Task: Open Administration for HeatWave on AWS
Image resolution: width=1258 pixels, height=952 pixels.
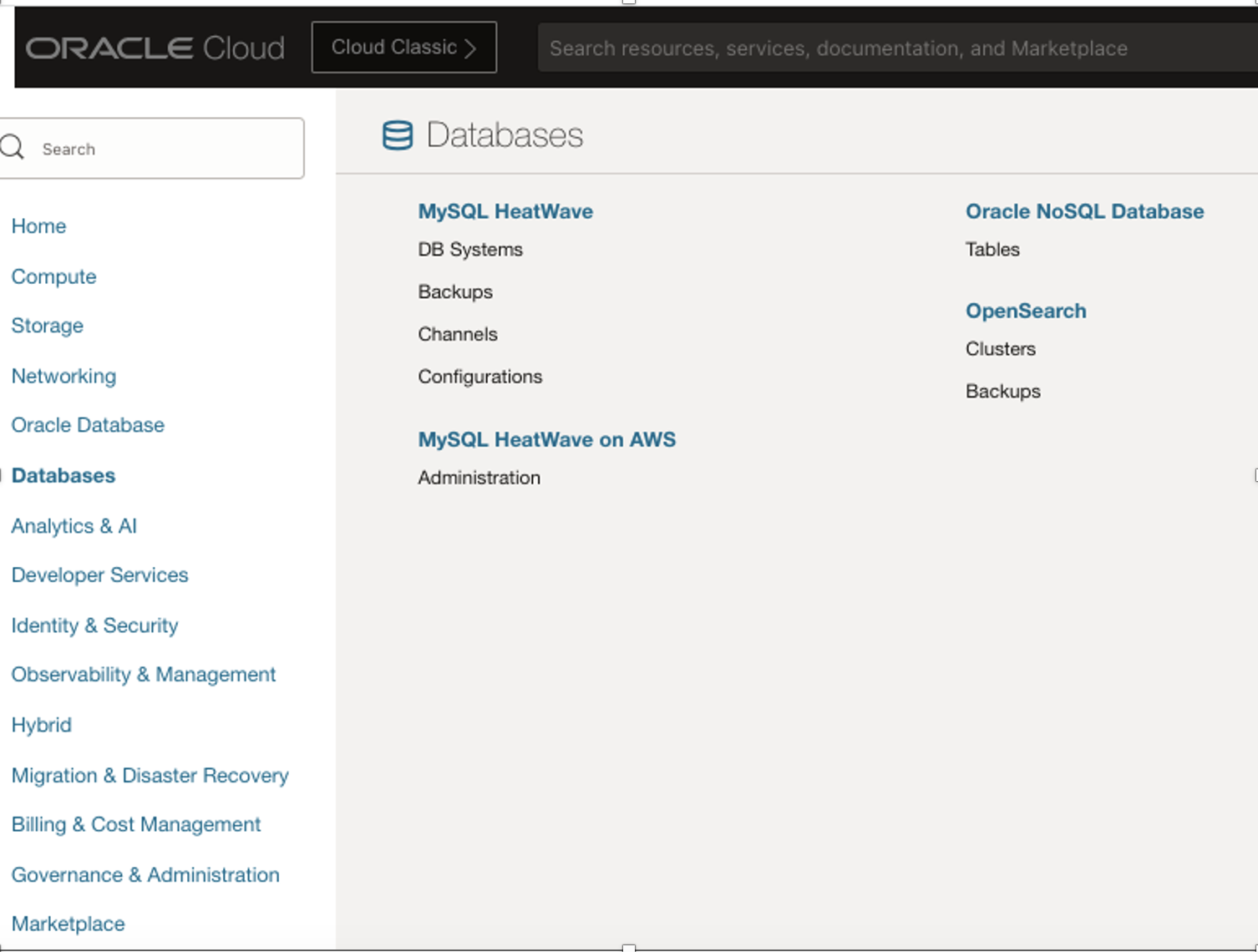Action: pyautogui.click(x=479, y=478)
